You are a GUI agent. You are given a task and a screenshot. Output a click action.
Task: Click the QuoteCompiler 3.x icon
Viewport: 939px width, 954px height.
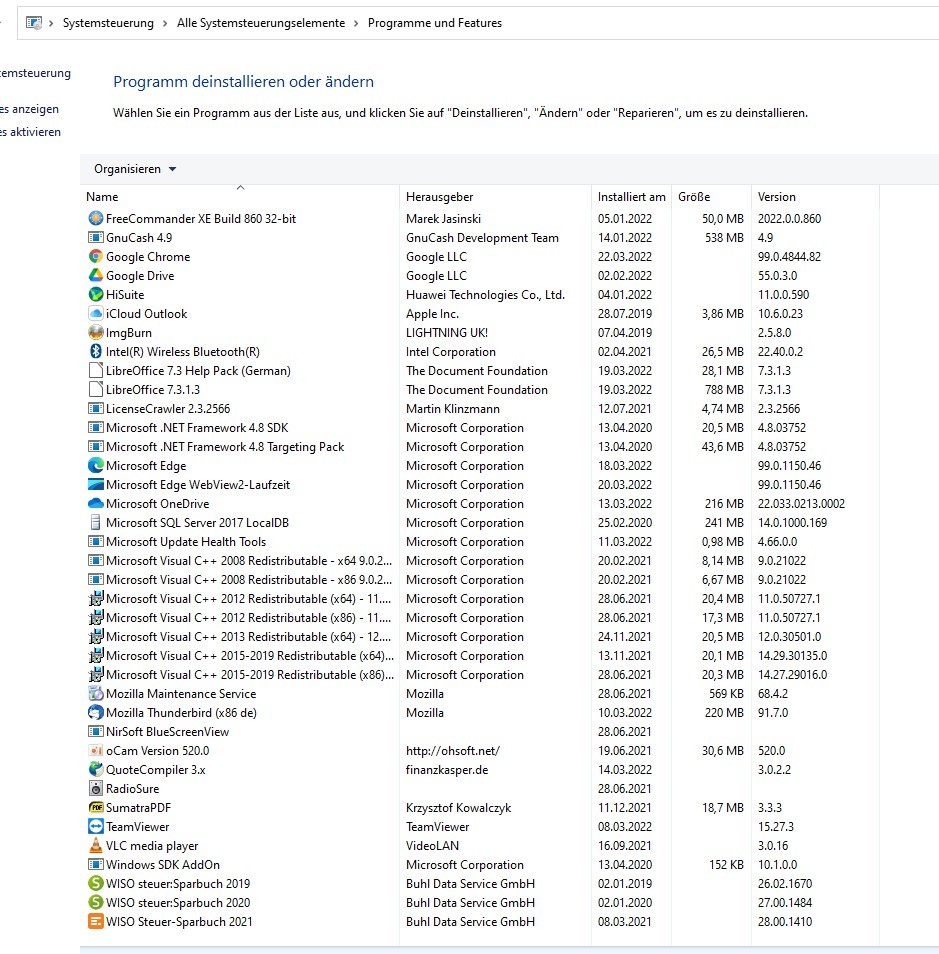pyautogui.click(x=96, y=770)
